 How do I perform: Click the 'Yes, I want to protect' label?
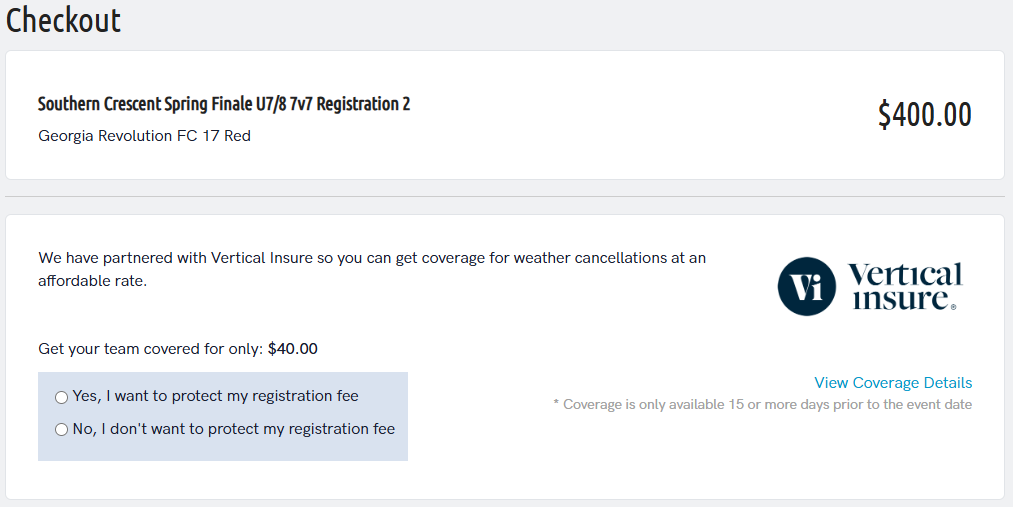coord(215,396)
